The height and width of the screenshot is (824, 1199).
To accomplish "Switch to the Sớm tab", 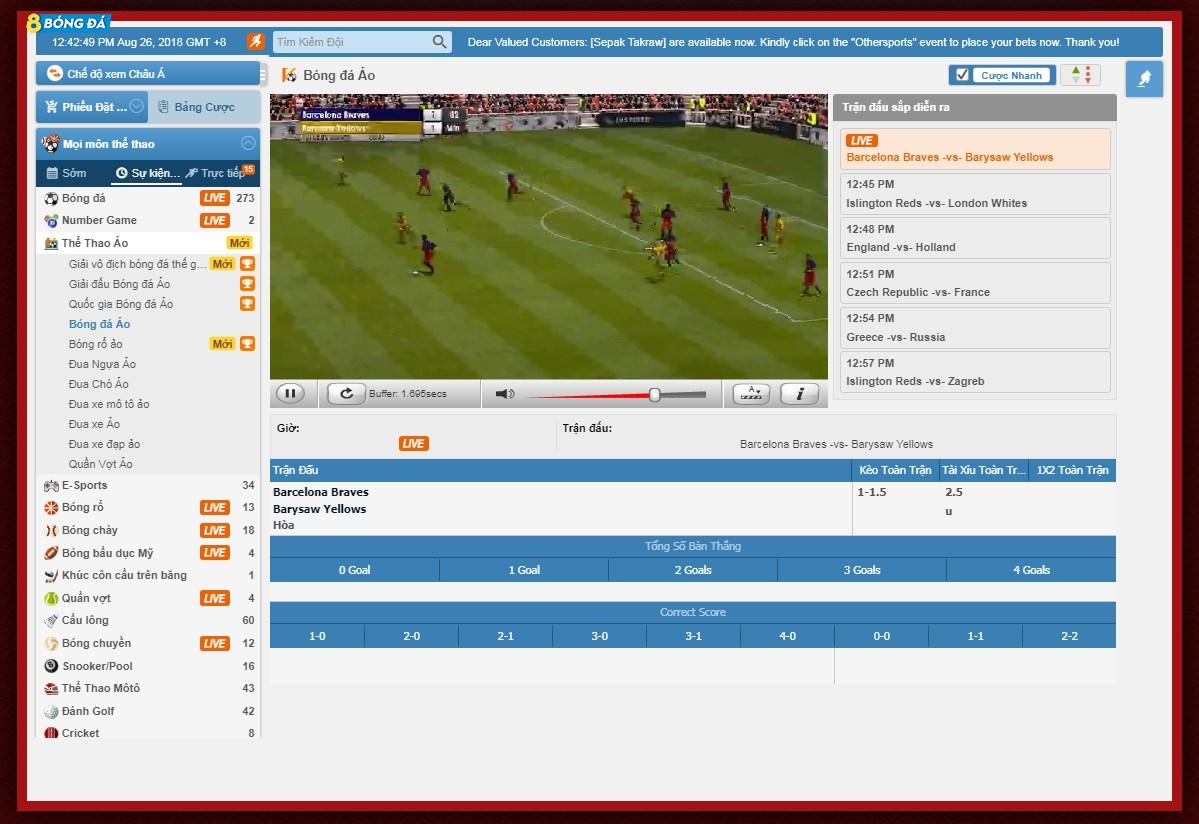I will (x=67, y=173).
